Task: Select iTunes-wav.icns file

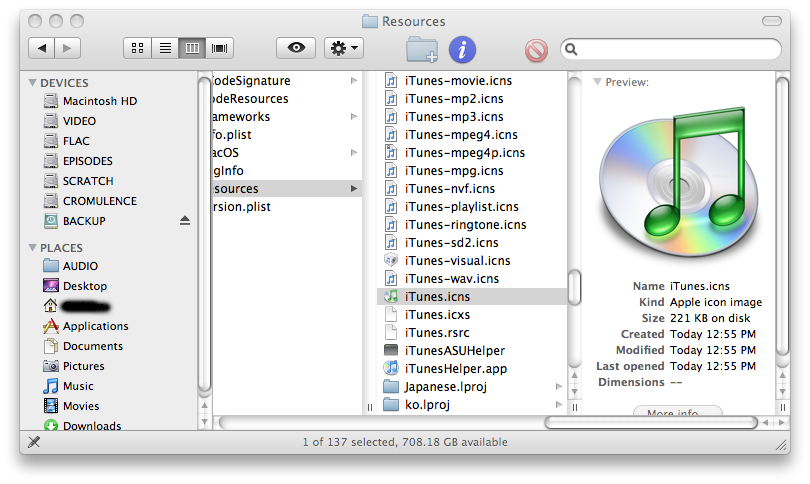Action: coord(472,278)
